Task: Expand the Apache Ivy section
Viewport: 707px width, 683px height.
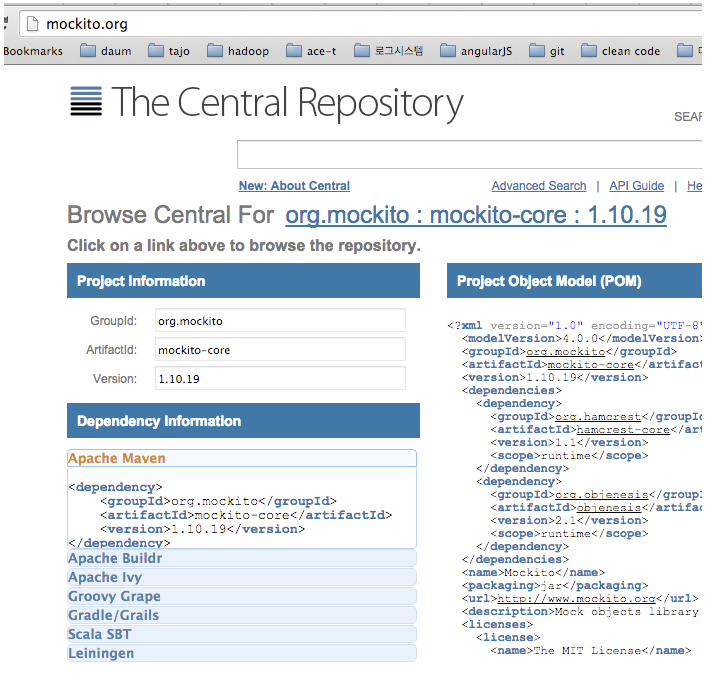Action: [x=242, y=577]
